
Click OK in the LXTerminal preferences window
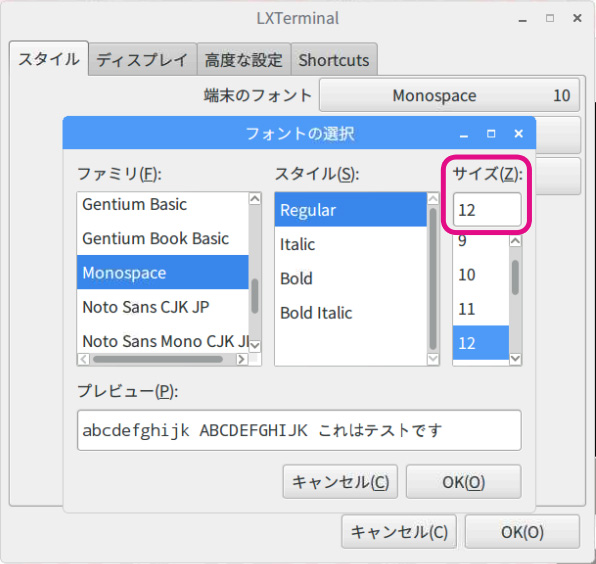pos(522,532)
